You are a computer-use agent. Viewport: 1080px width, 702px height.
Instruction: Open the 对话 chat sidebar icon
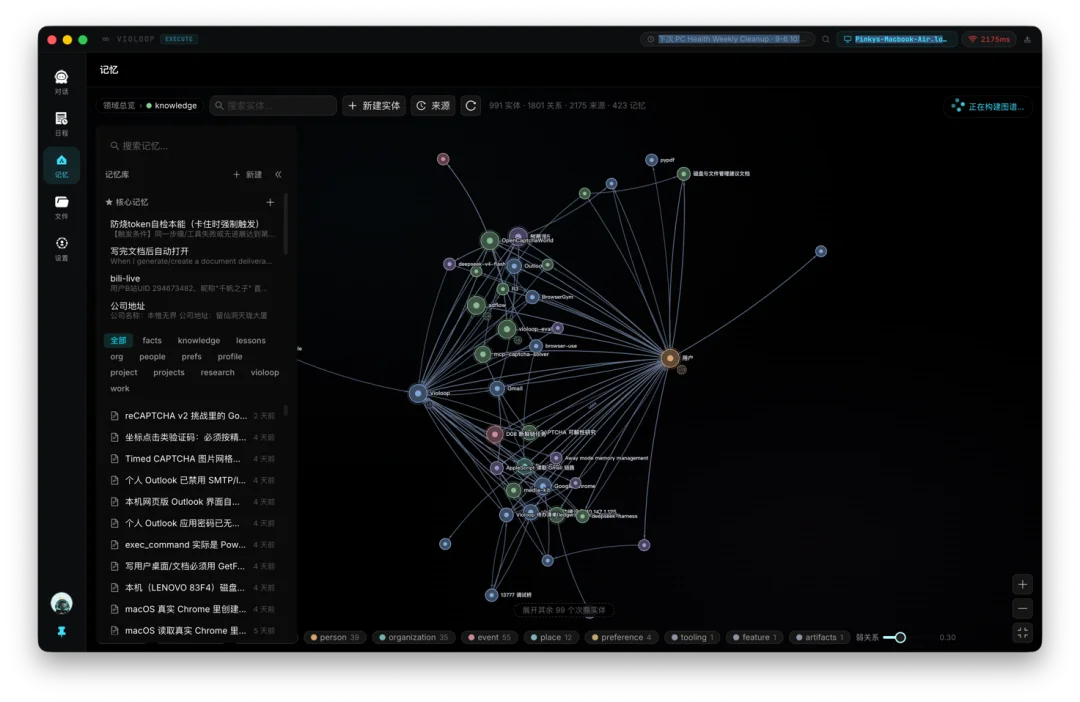point(61,81)
